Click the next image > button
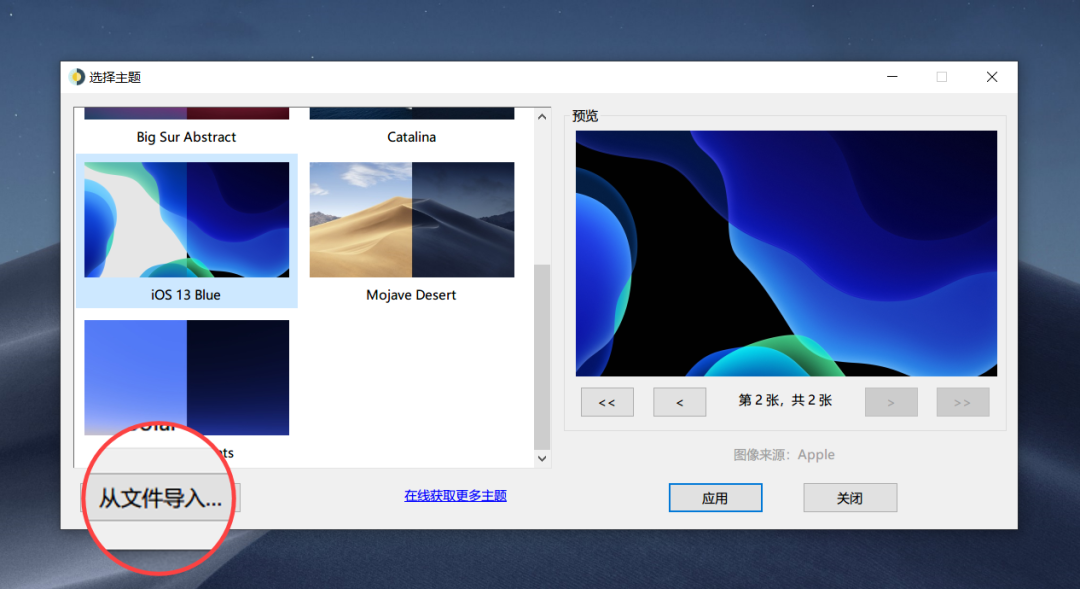The width and height of the screenshot is (1080, 589). click(891, 402)
